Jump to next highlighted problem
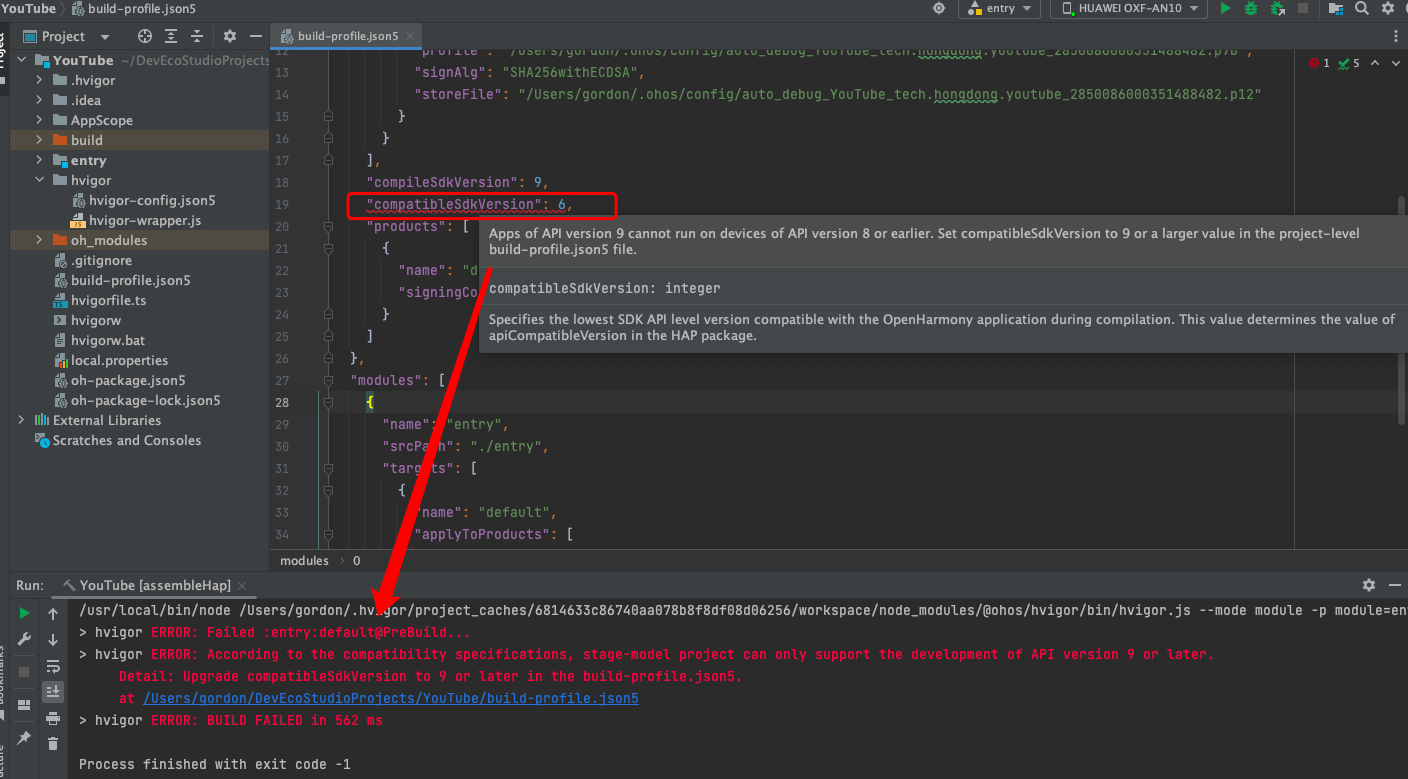The image size is (1408, 779). coord(1395,63)
